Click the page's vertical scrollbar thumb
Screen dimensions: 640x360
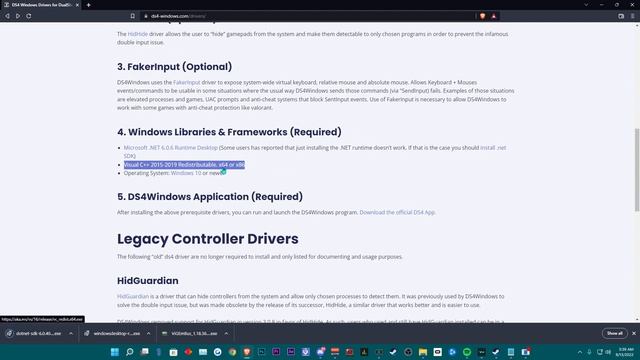click(x=637, y=169)
